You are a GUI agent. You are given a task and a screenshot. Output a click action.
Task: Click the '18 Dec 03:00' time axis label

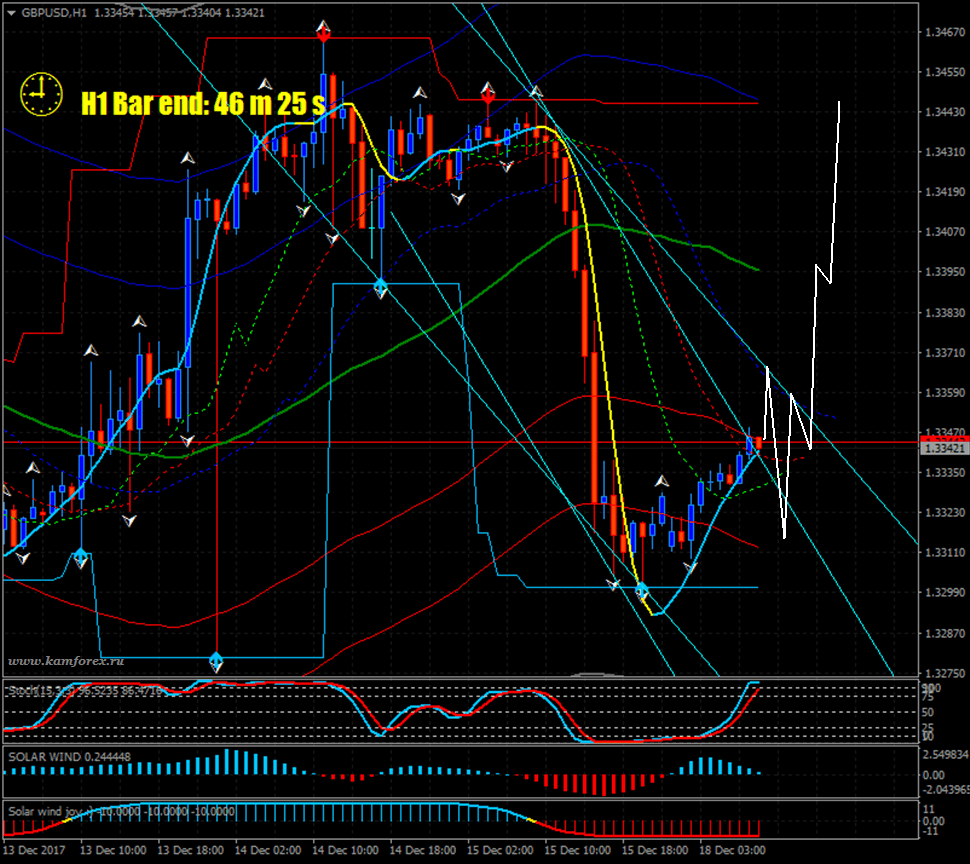[732, 850]
